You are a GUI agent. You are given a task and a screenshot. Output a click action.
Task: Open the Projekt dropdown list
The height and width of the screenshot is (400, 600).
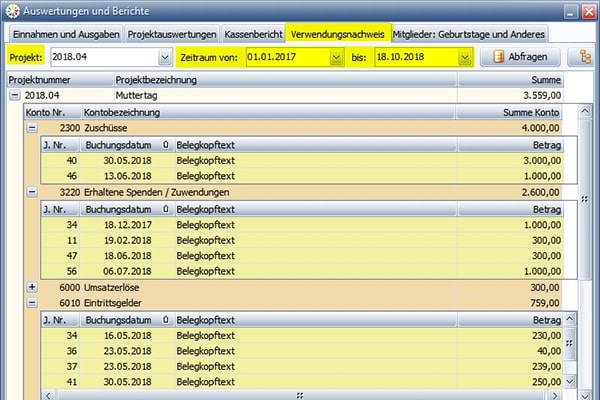point(164,57)
